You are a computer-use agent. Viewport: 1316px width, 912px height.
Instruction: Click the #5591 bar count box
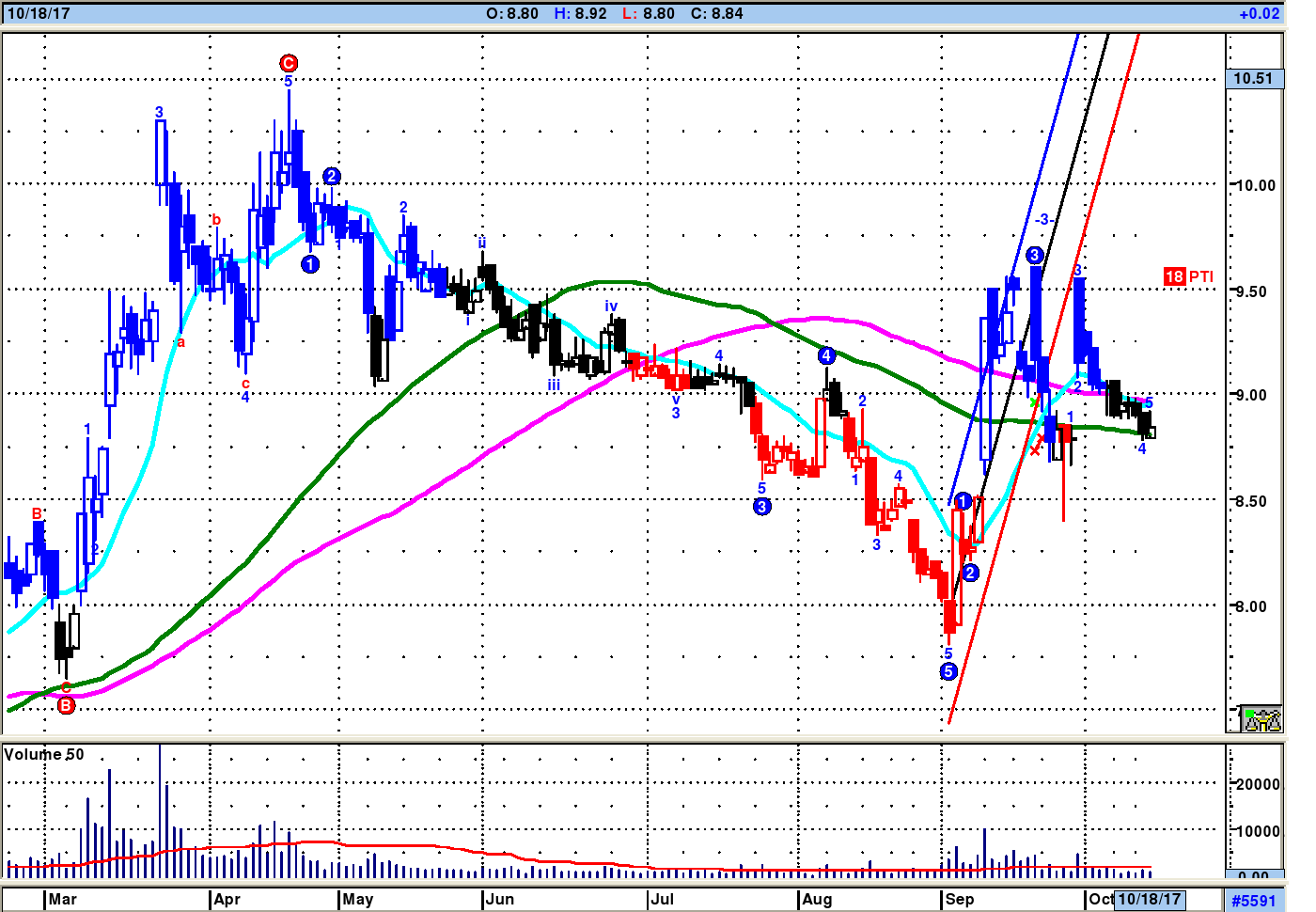click(1255, 901)
